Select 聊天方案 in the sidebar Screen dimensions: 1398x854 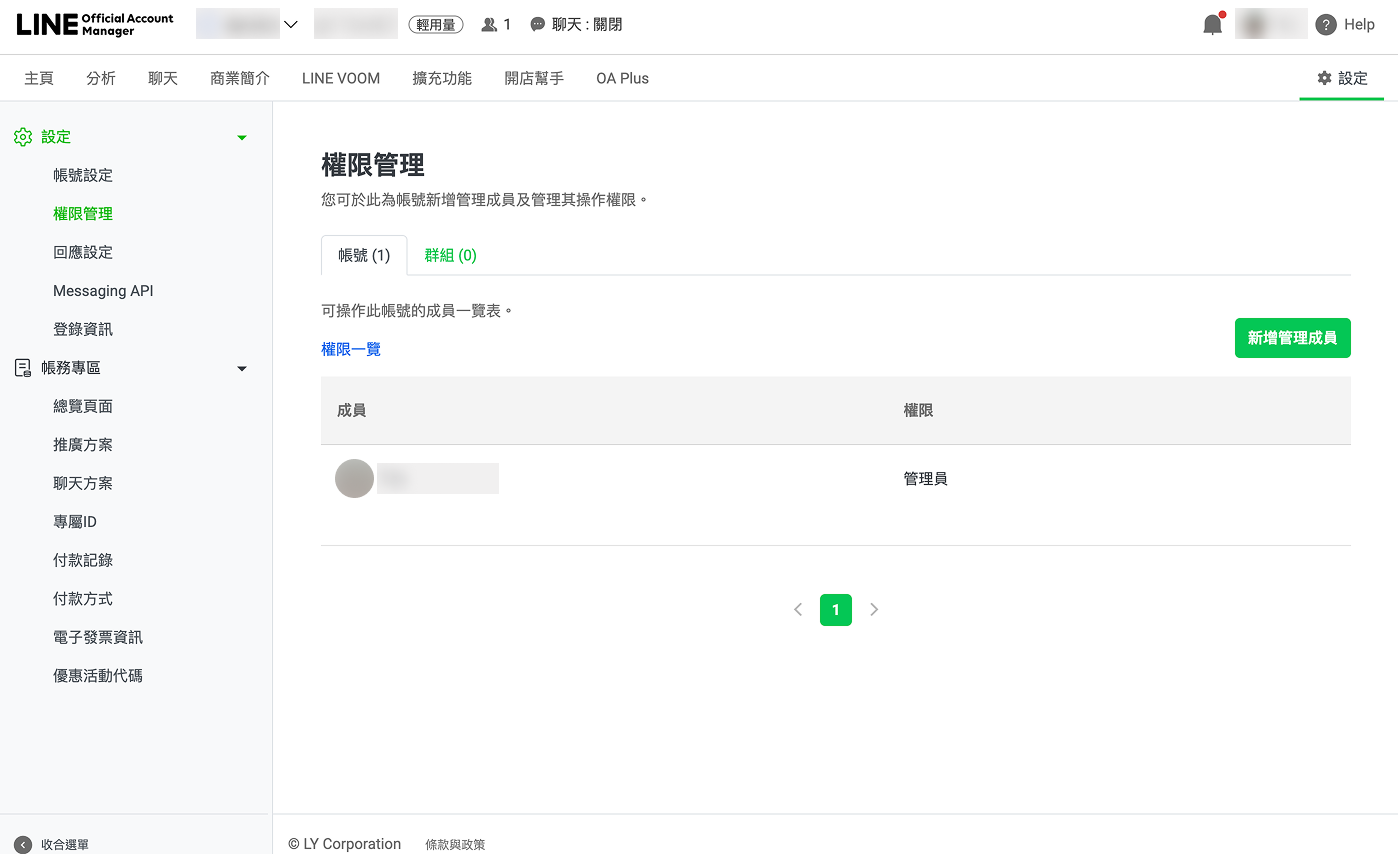[x=83, y=483]
